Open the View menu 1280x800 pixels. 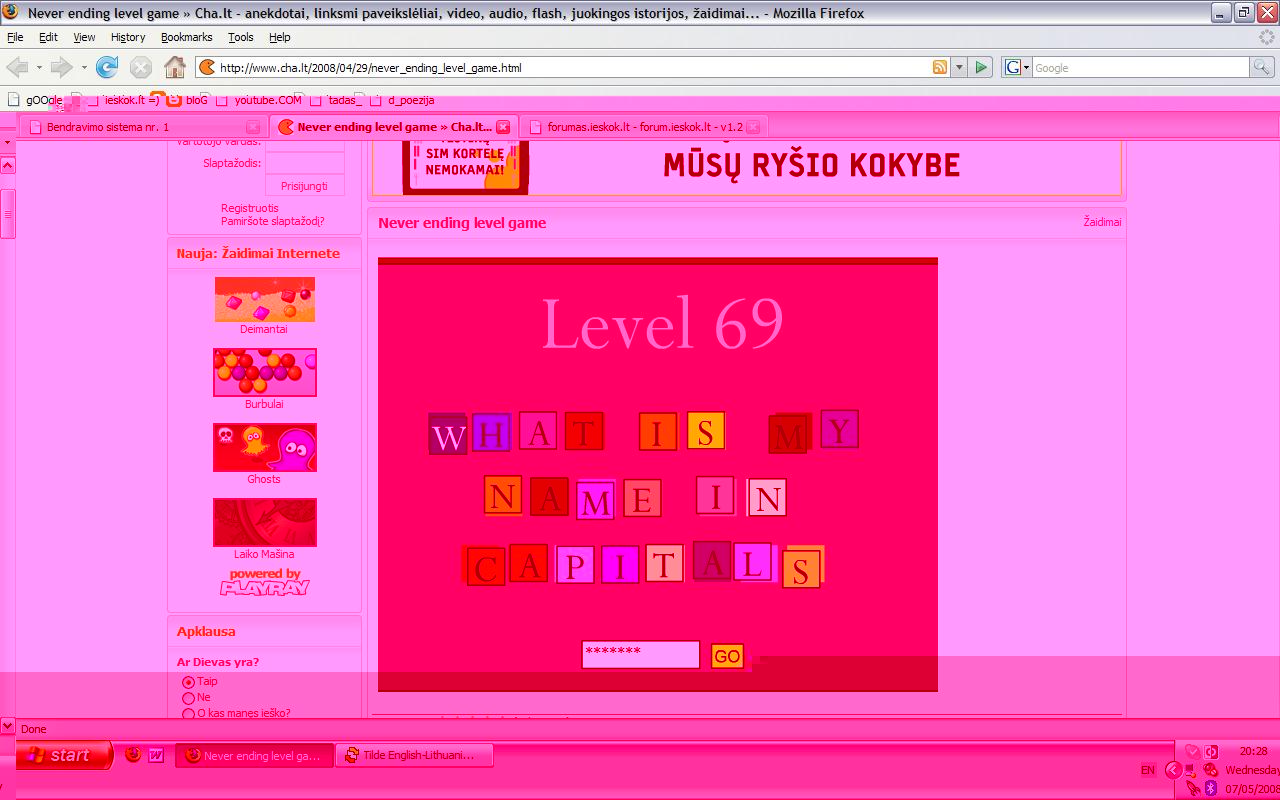tap(84, 37)
